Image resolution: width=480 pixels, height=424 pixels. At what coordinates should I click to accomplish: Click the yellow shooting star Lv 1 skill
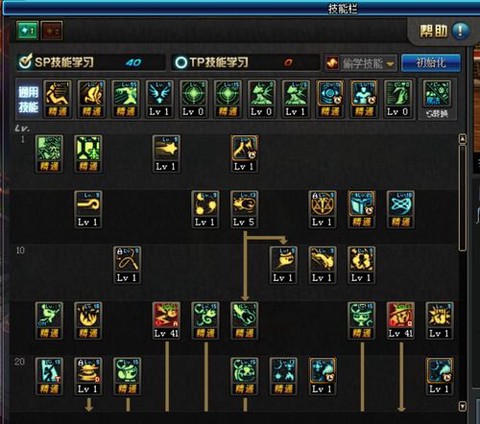pyautogui.click(x=166, y=154)
